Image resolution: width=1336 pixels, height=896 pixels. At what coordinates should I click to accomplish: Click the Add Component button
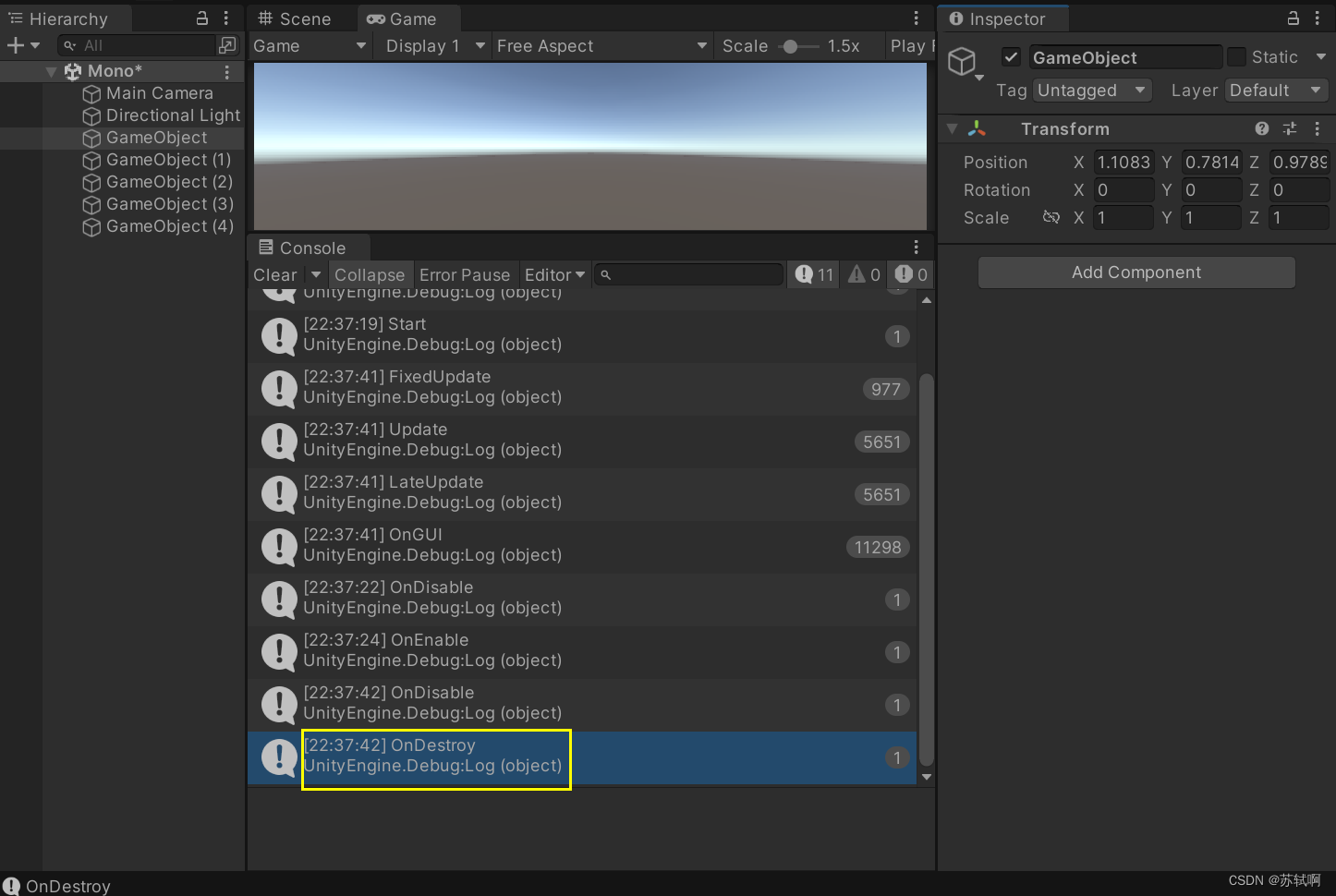[x=1136, y=272]
